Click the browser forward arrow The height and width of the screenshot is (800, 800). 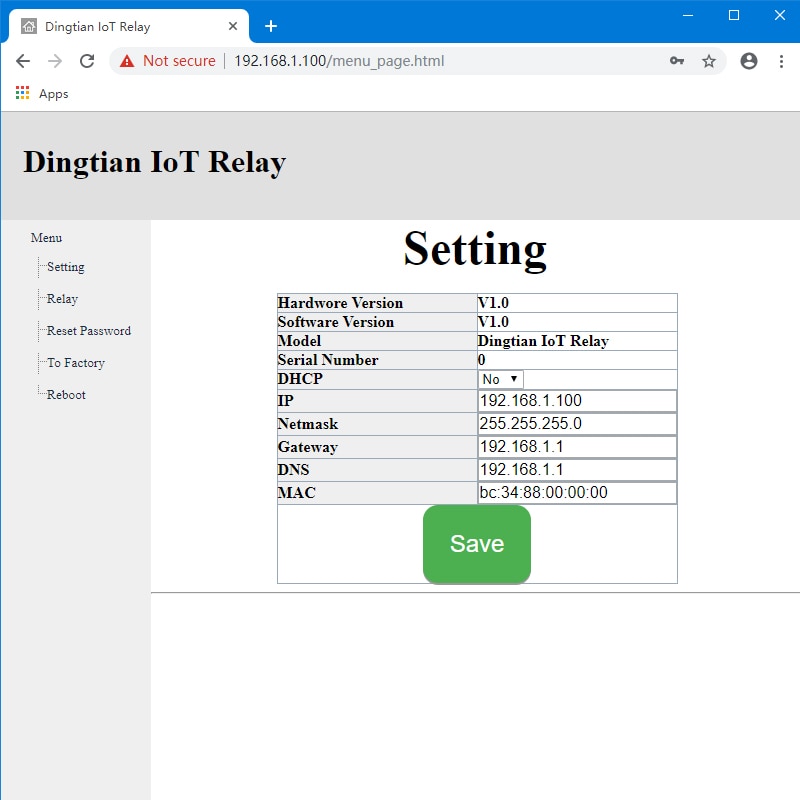(55, 61)
